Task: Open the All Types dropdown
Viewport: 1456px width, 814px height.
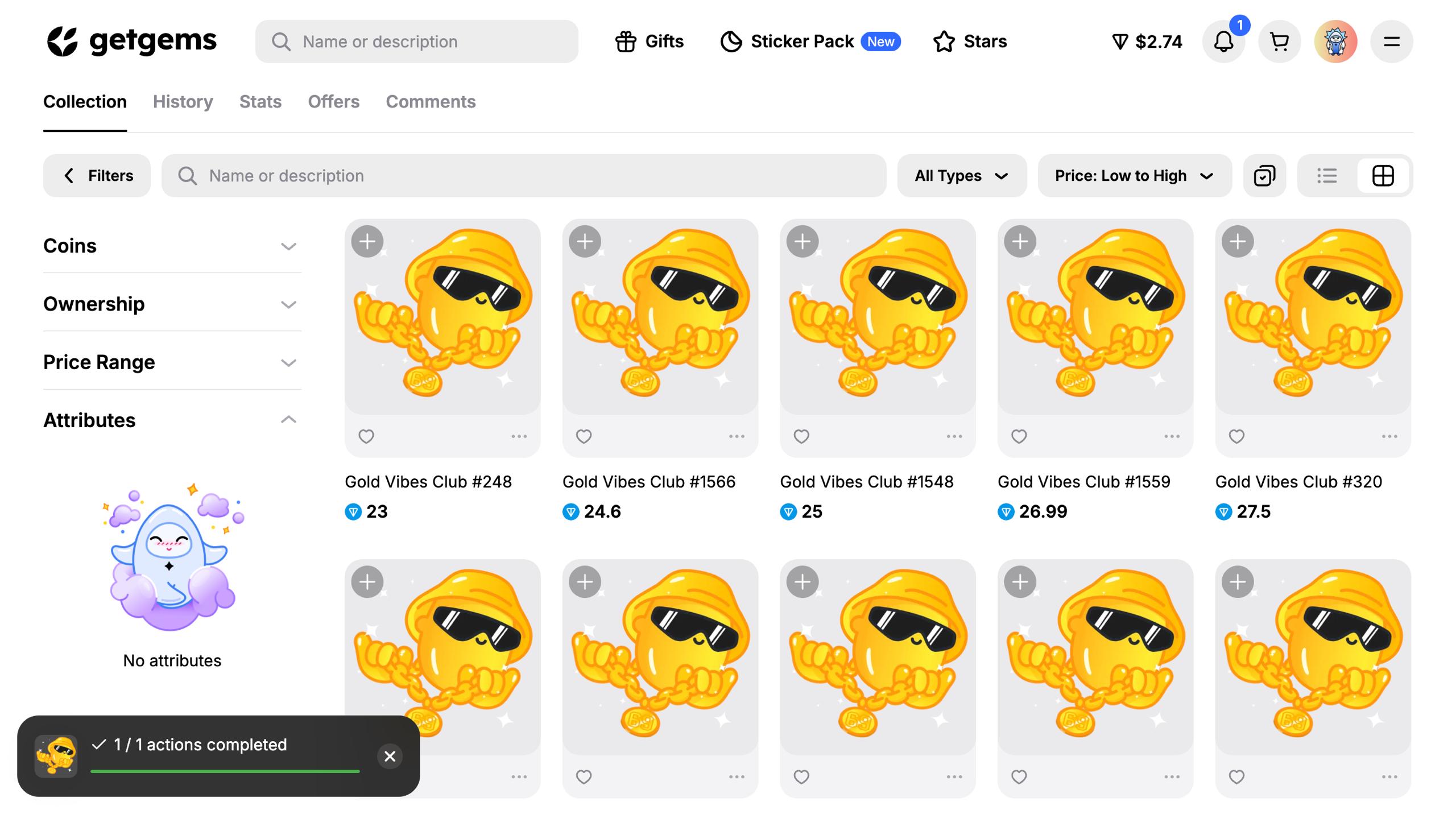Action: point(962,176)
